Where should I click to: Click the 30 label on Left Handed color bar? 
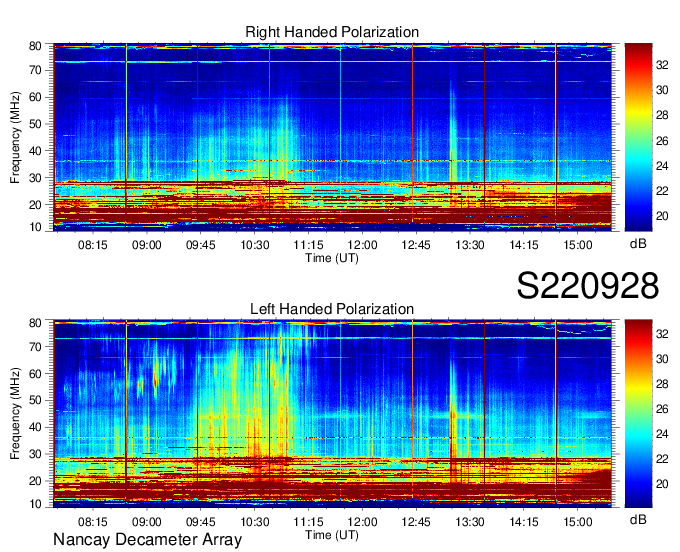(x=662, y=359)
